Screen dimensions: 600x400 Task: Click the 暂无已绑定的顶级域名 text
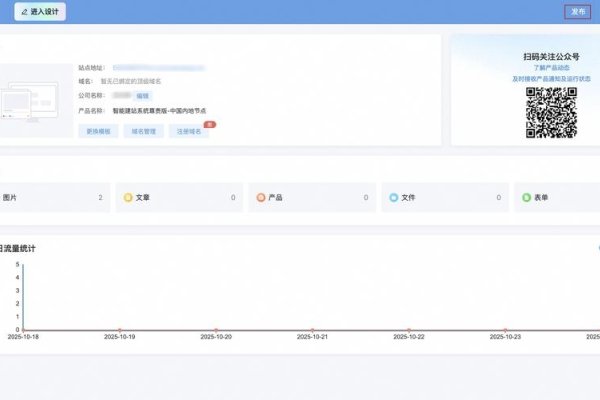(x=131, y=81)
